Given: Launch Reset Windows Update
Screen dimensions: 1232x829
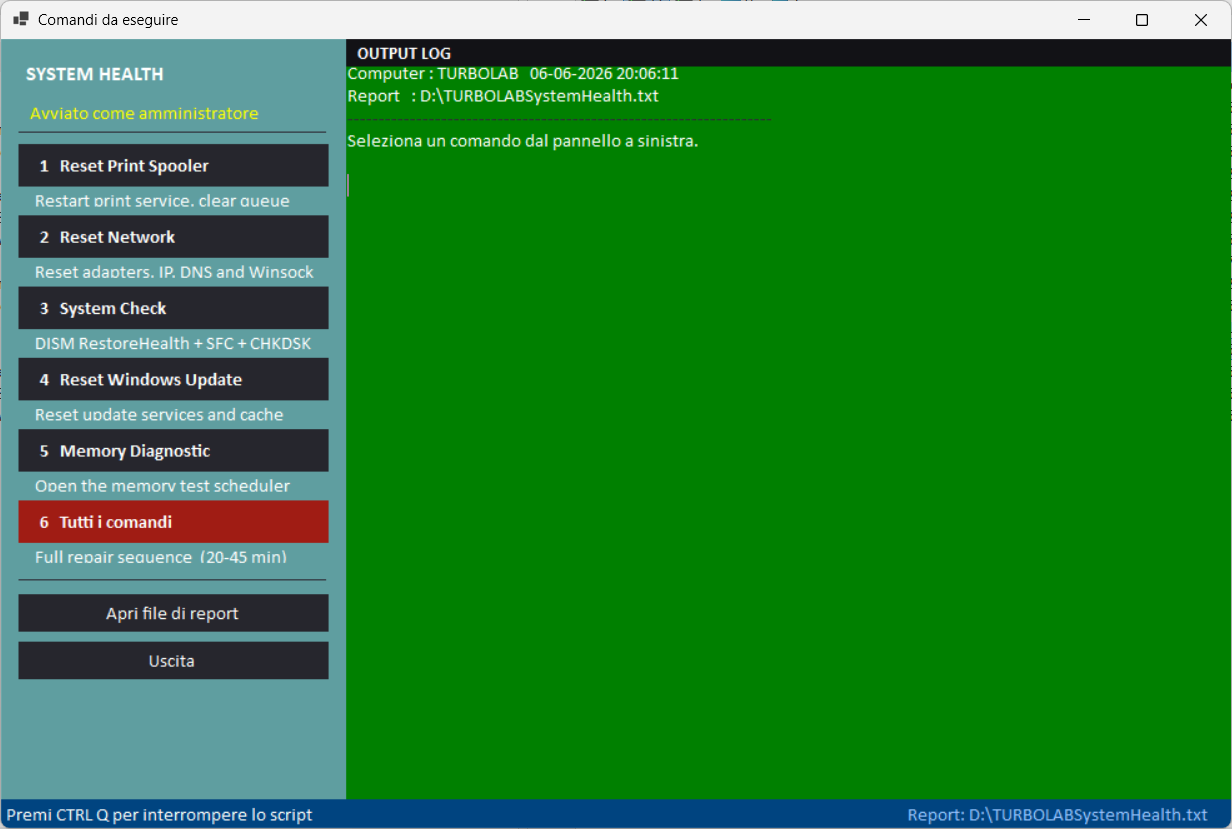Looking at the screenshot, I should [173, 380].
